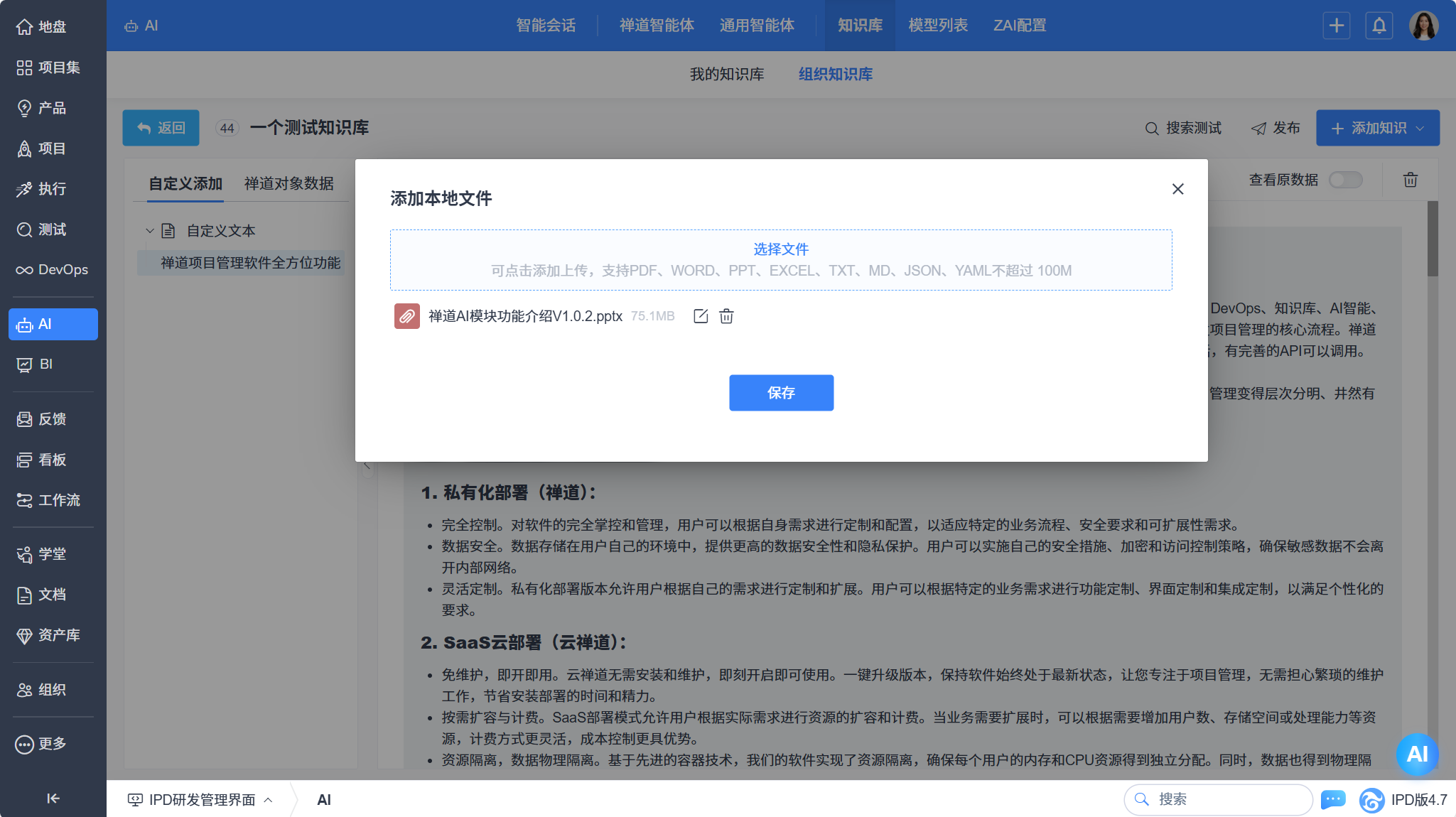This screenshot has width=1456, height=817.
Task: Click the 选择文件 upload link
Action: (780, 249)
